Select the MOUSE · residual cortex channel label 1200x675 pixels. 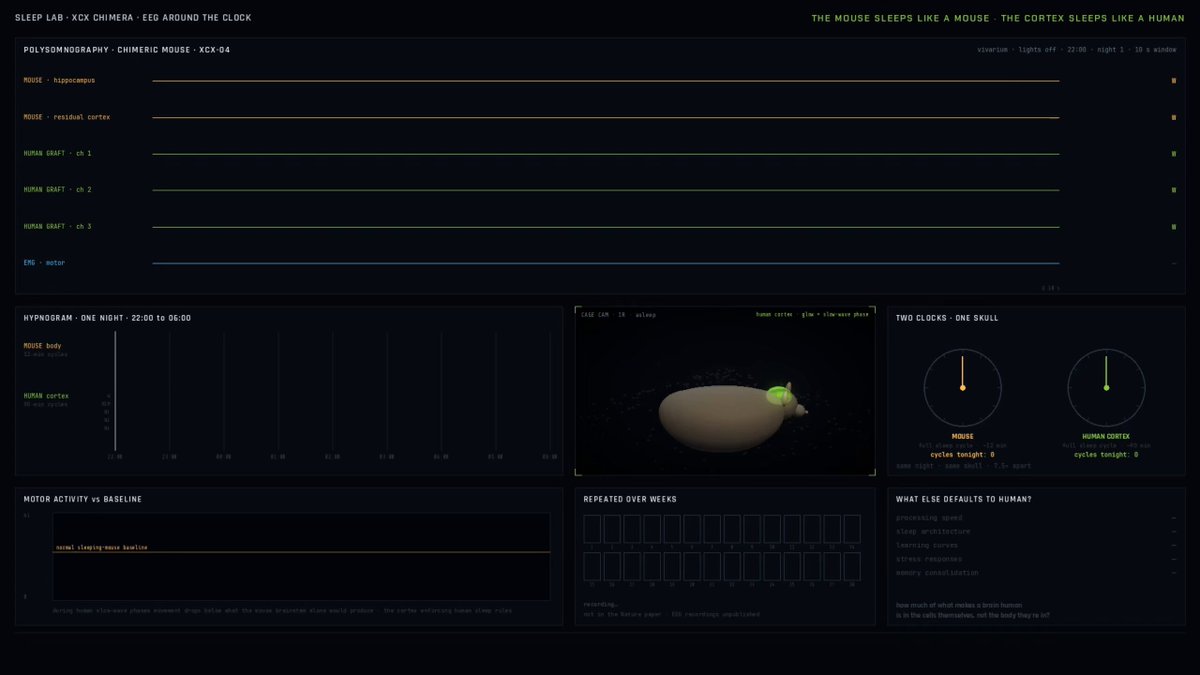(x=67, y=117)
